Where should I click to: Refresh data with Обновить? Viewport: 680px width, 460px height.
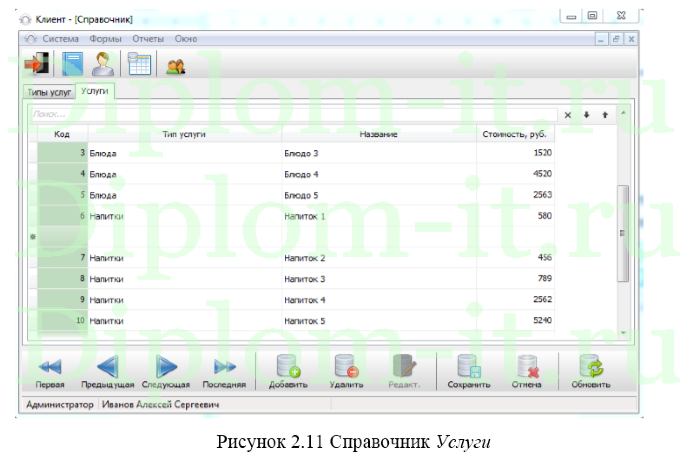tap(591, 372)
